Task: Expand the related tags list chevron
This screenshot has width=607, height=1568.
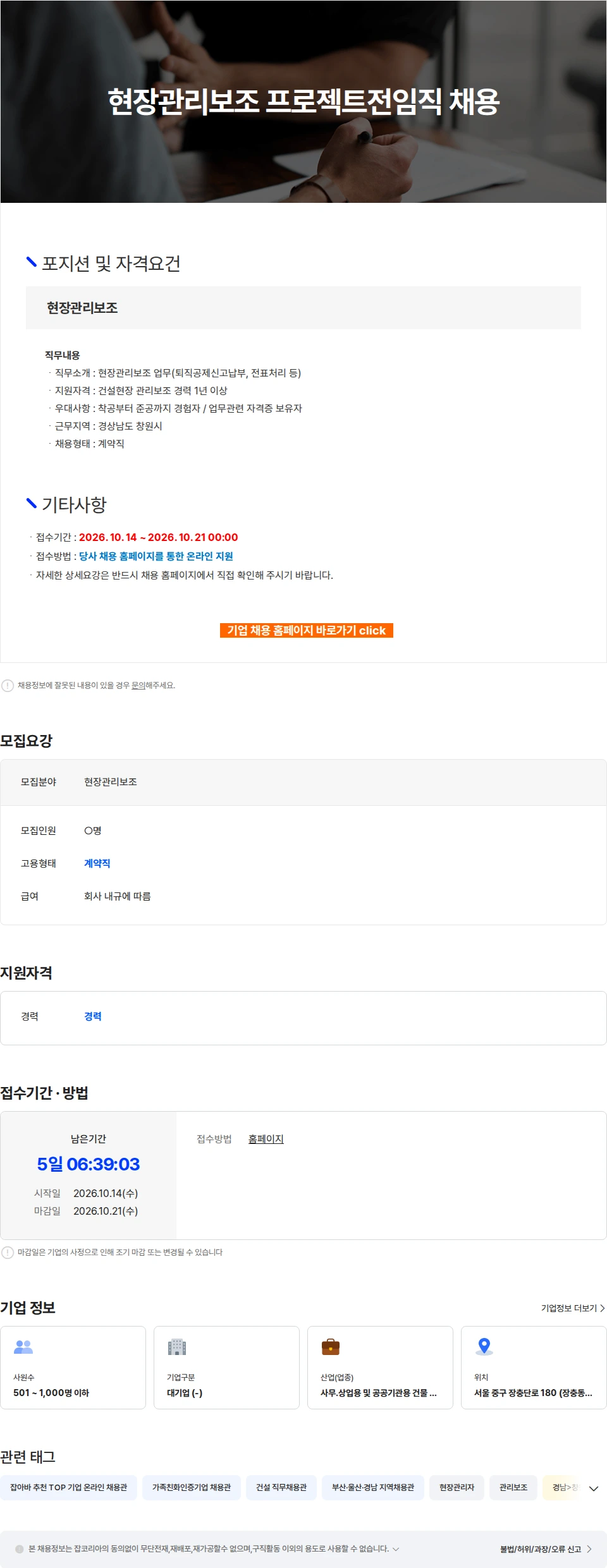Action: pyautogui.click(x=594, y=1488)
